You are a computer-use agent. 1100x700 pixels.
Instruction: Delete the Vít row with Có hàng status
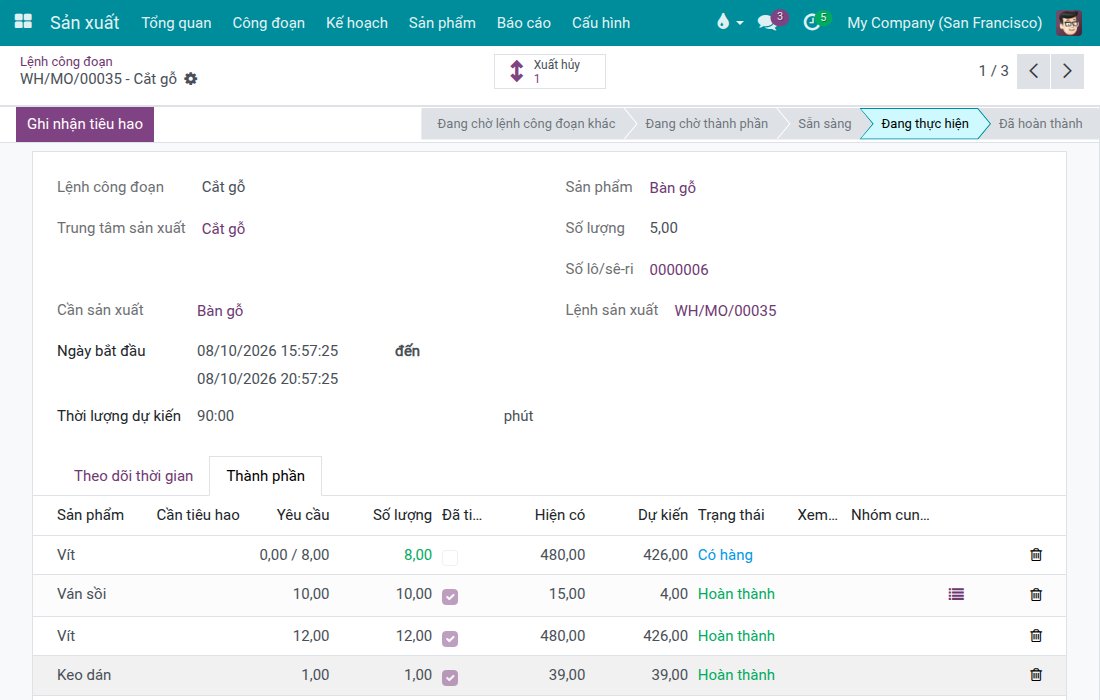pos(1035,555)
